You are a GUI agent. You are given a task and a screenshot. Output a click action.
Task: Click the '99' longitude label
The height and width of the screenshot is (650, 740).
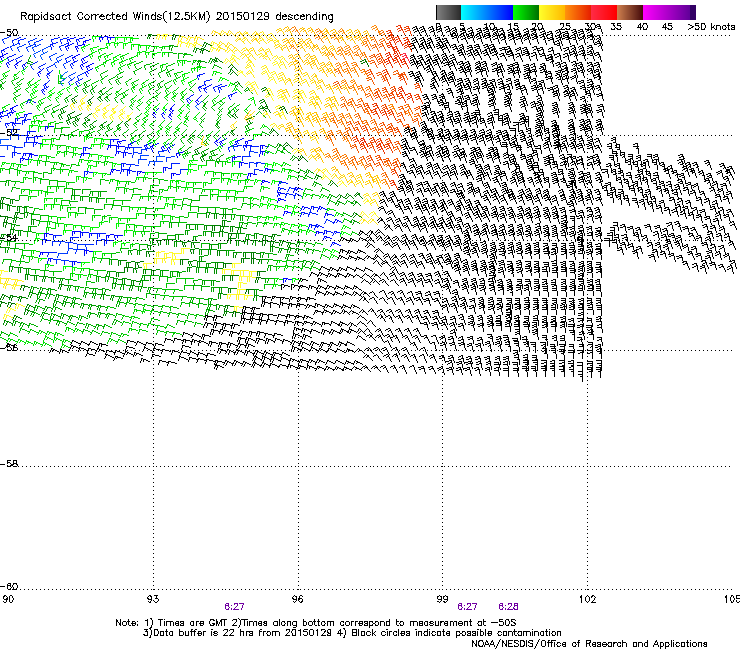click(442, 599)
